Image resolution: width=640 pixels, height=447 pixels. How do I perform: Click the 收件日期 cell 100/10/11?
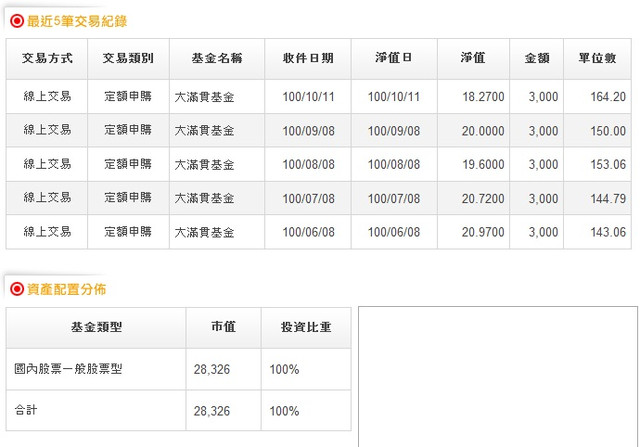click(x=309, y=97)
